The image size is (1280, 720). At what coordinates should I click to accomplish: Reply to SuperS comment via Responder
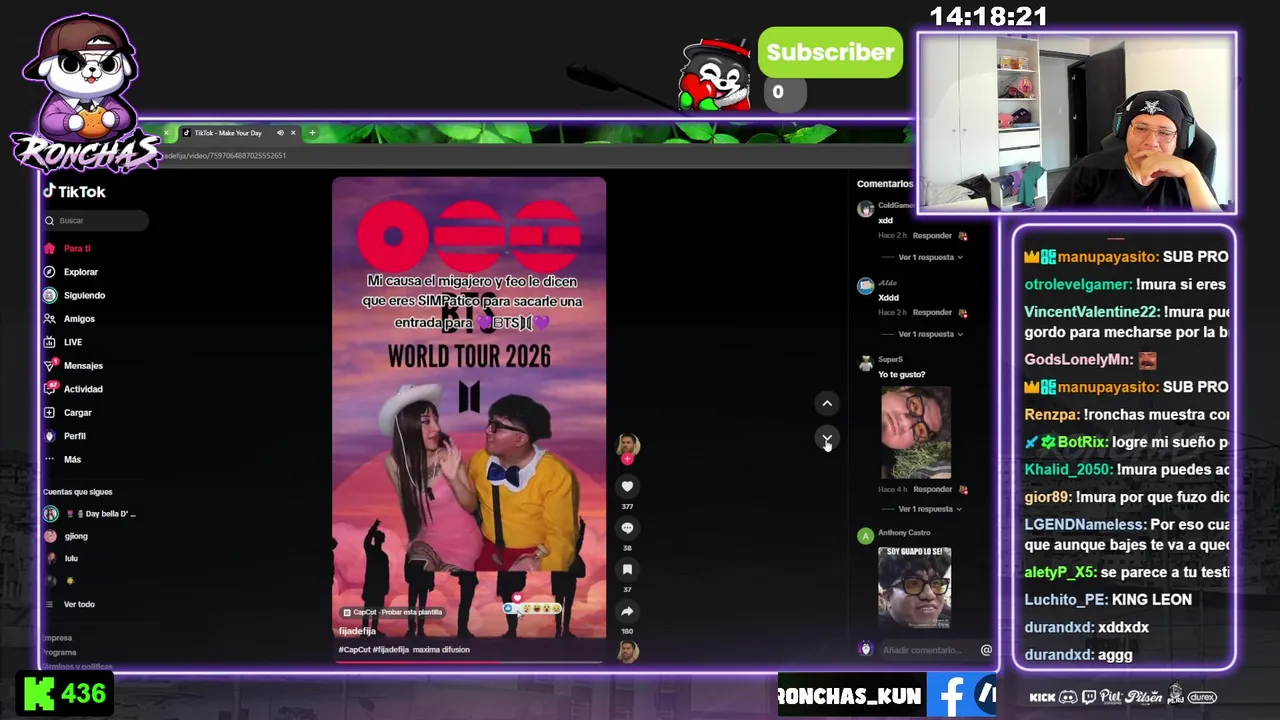click(x=932, y=489)
